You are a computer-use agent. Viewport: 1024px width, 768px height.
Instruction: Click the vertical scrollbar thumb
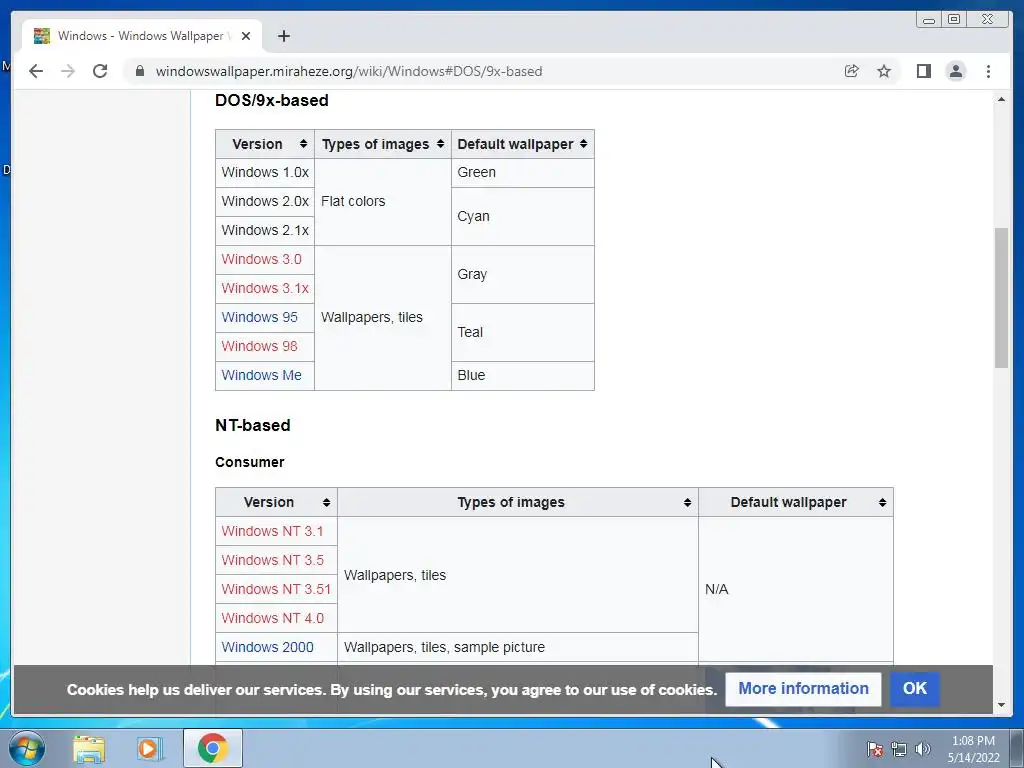(x=1001, y=298)
